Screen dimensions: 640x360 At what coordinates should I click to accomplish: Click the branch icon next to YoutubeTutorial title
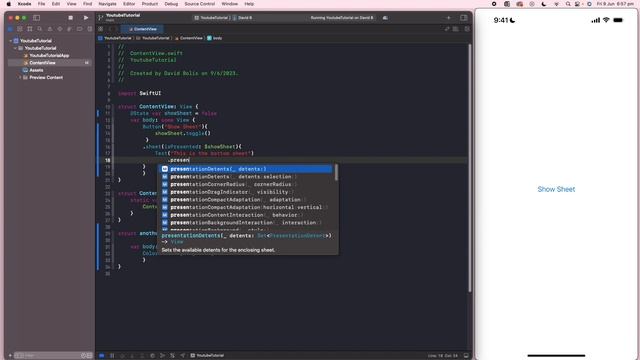tap(100, 17)
